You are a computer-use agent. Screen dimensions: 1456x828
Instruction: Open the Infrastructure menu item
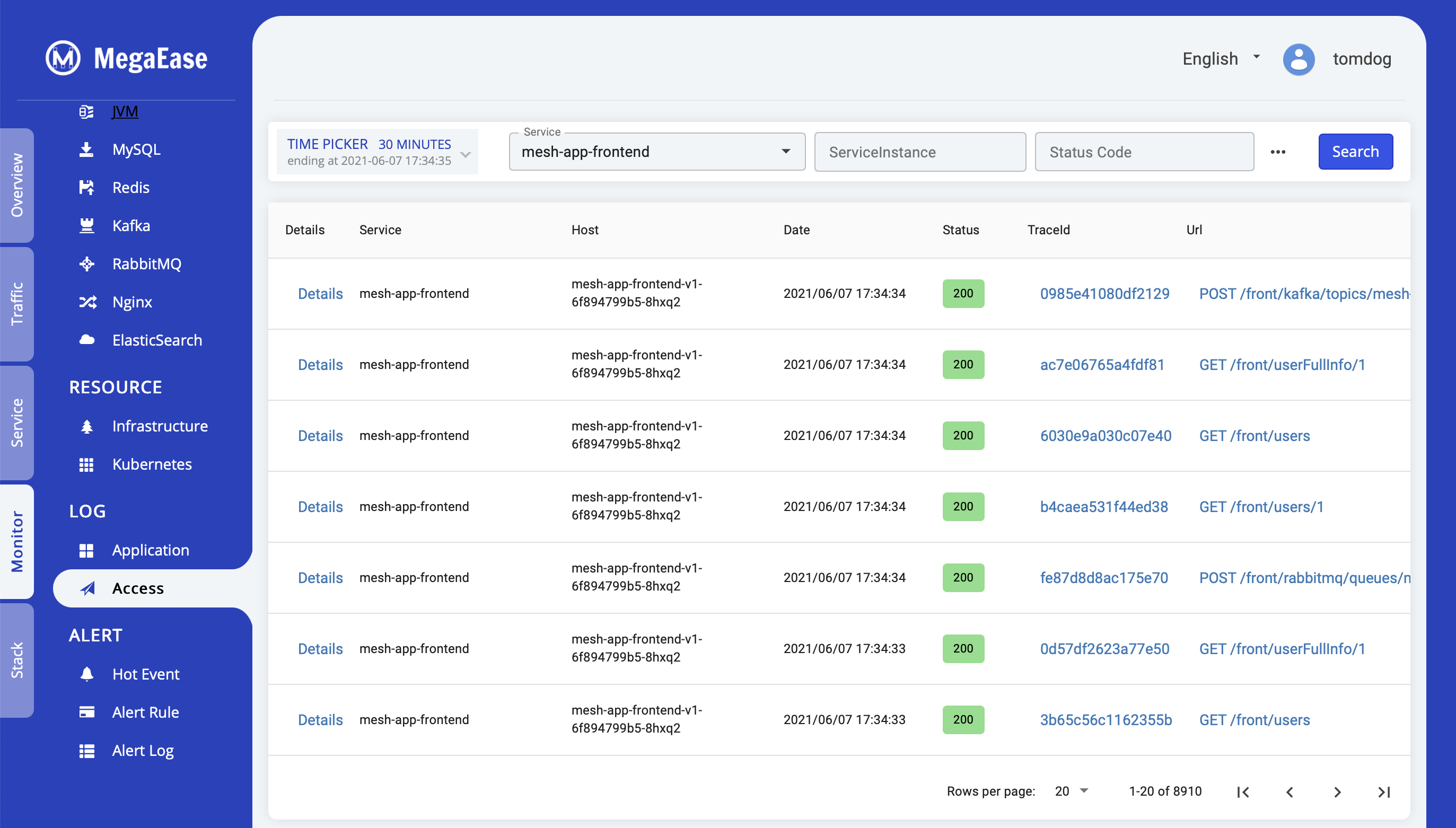tap(160, 426)
